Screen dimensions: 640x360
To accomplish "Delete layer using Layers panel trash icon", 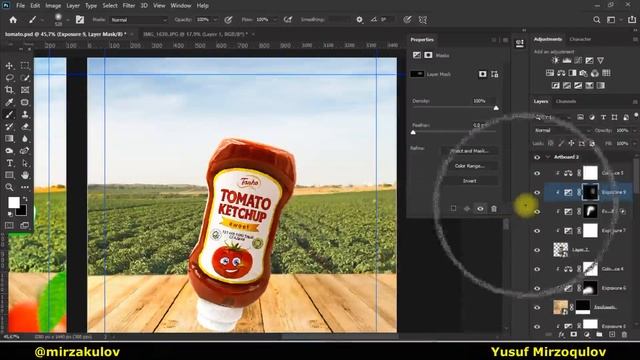I will pyautogui.click(x=624, y=335).
